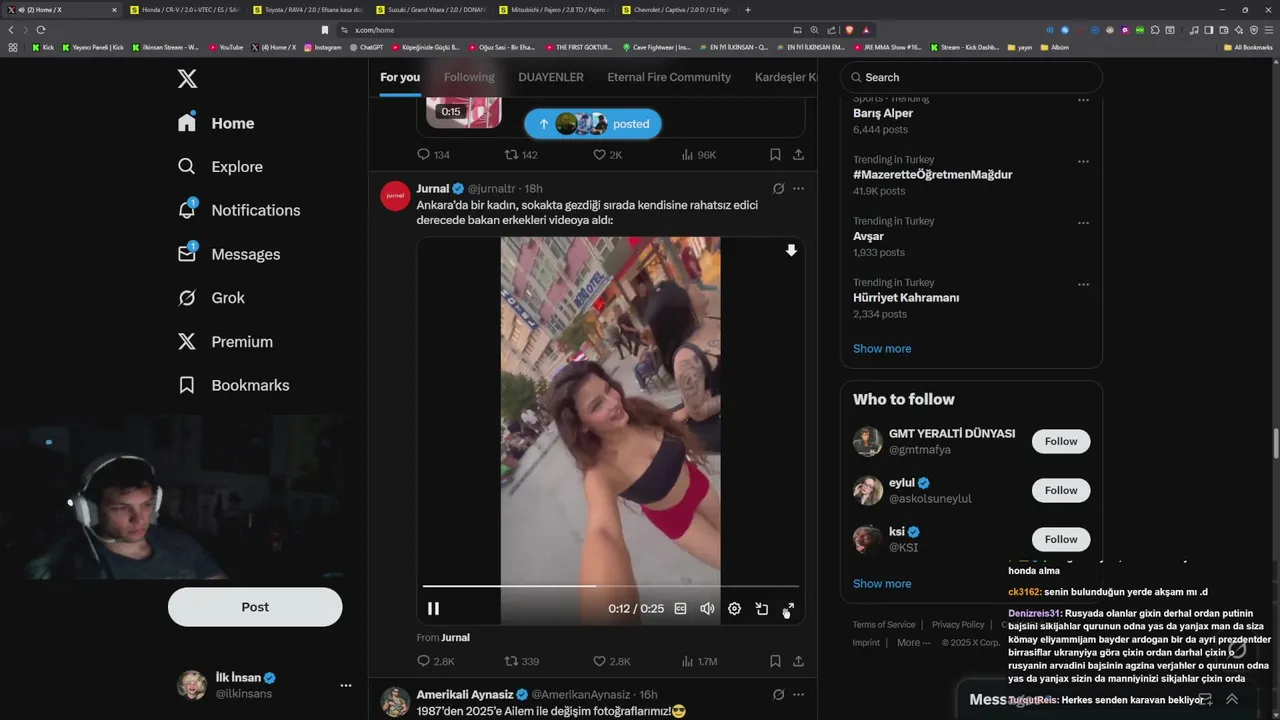The width and height of the screenshot is (1280, 720).
Task: Toggle captions on the video
Action: click(x=681, y=608)
